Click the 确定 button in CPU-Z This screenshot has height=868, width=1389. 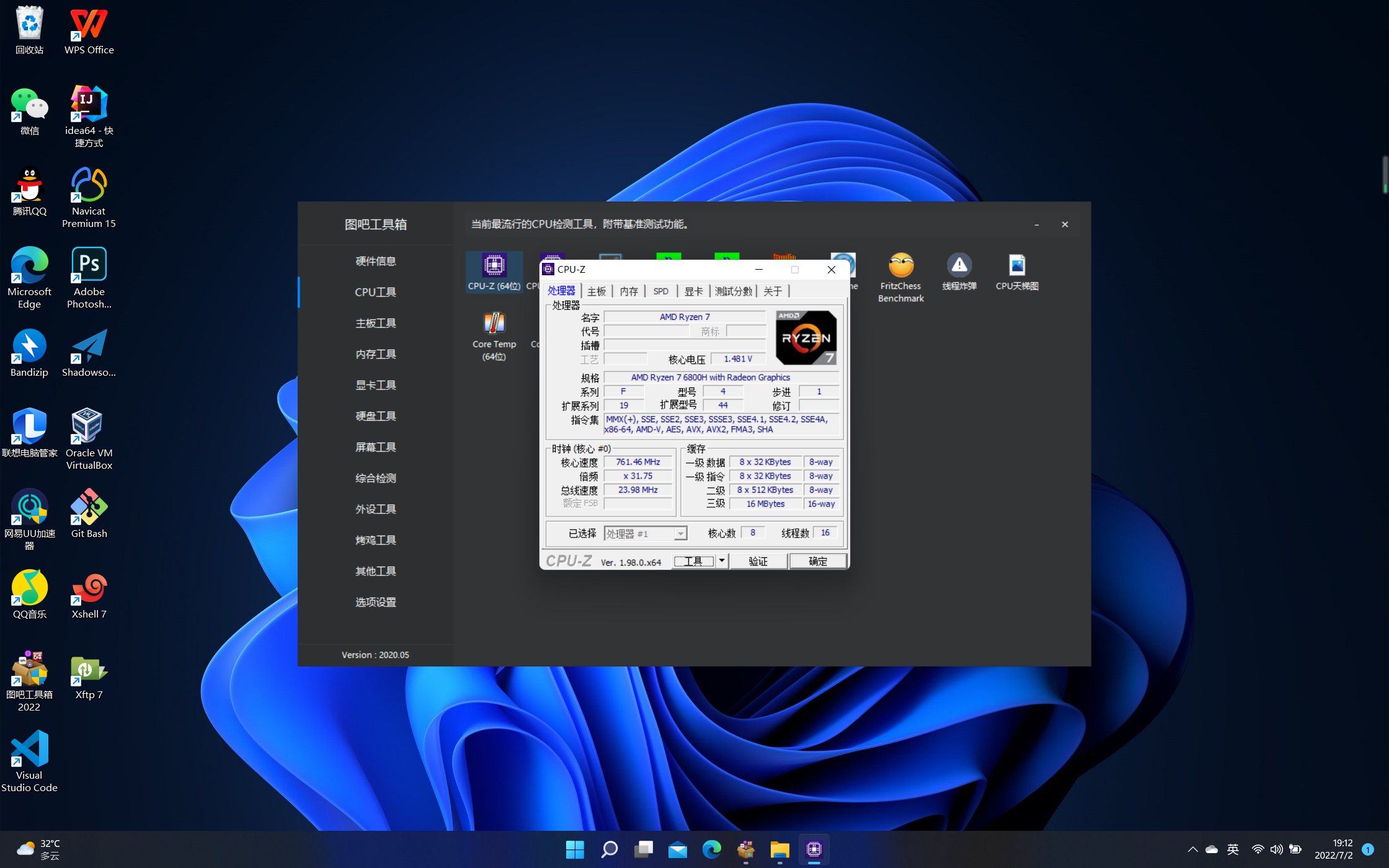(818, 561)
